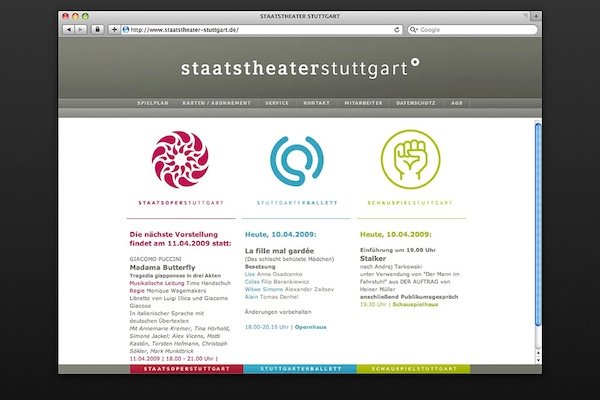This screenshot has width=600, height=400.
Task: Click 'Regie' label in opera listing
Action: (x=137, y=291)
